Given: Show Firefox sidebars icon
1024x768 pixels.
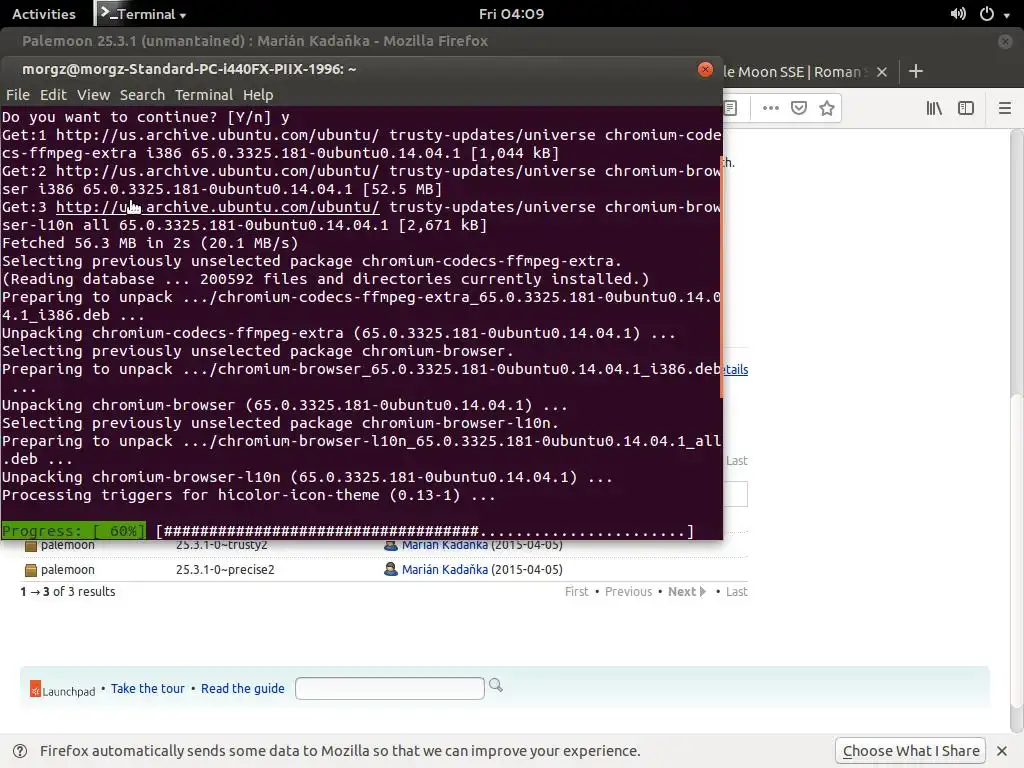Looking at the screenshot, I should (x=966, y=108).
